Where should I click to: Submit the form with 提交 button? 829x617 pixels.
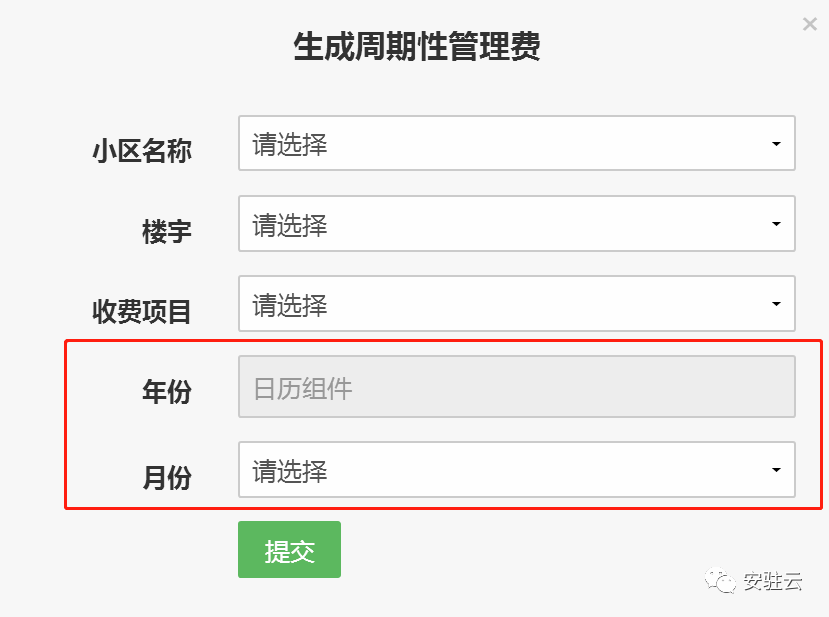[x=289, y=549]
